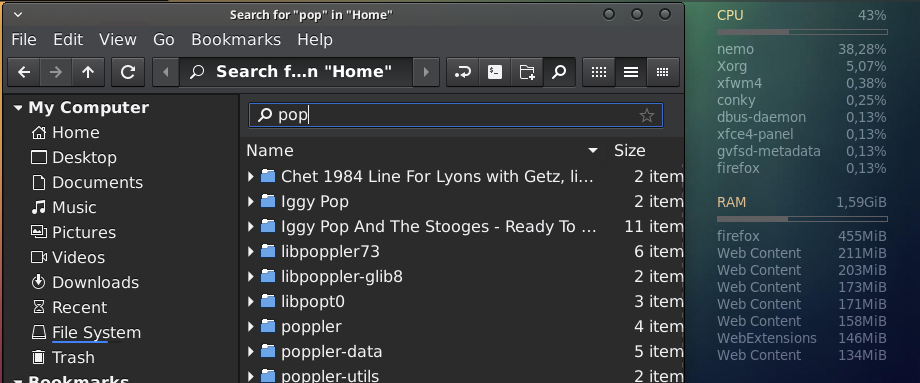Screen dimensions: 920x383
Task: Open the Go menu
Action: 164,39
